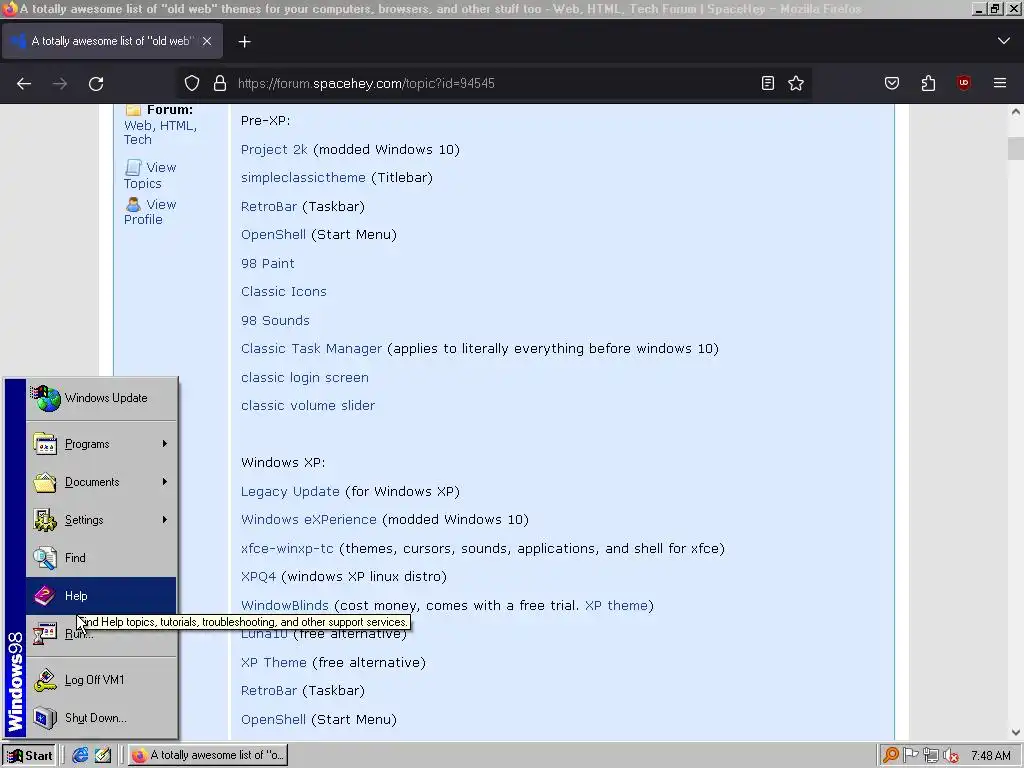Choose Shut Down in Start menu
The width and height of the screenshot is (1024, 768).
[101, 718]
